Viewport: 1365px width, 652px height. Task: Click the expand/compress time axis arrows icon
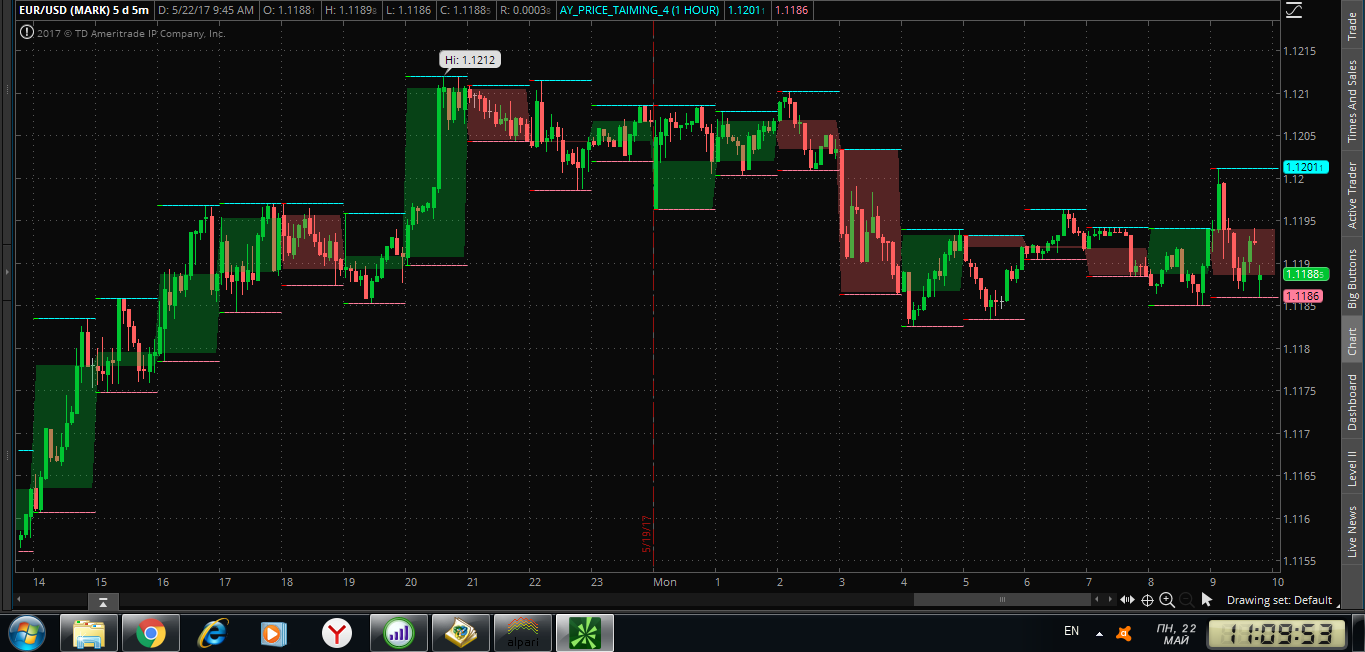coord(1127,599)
